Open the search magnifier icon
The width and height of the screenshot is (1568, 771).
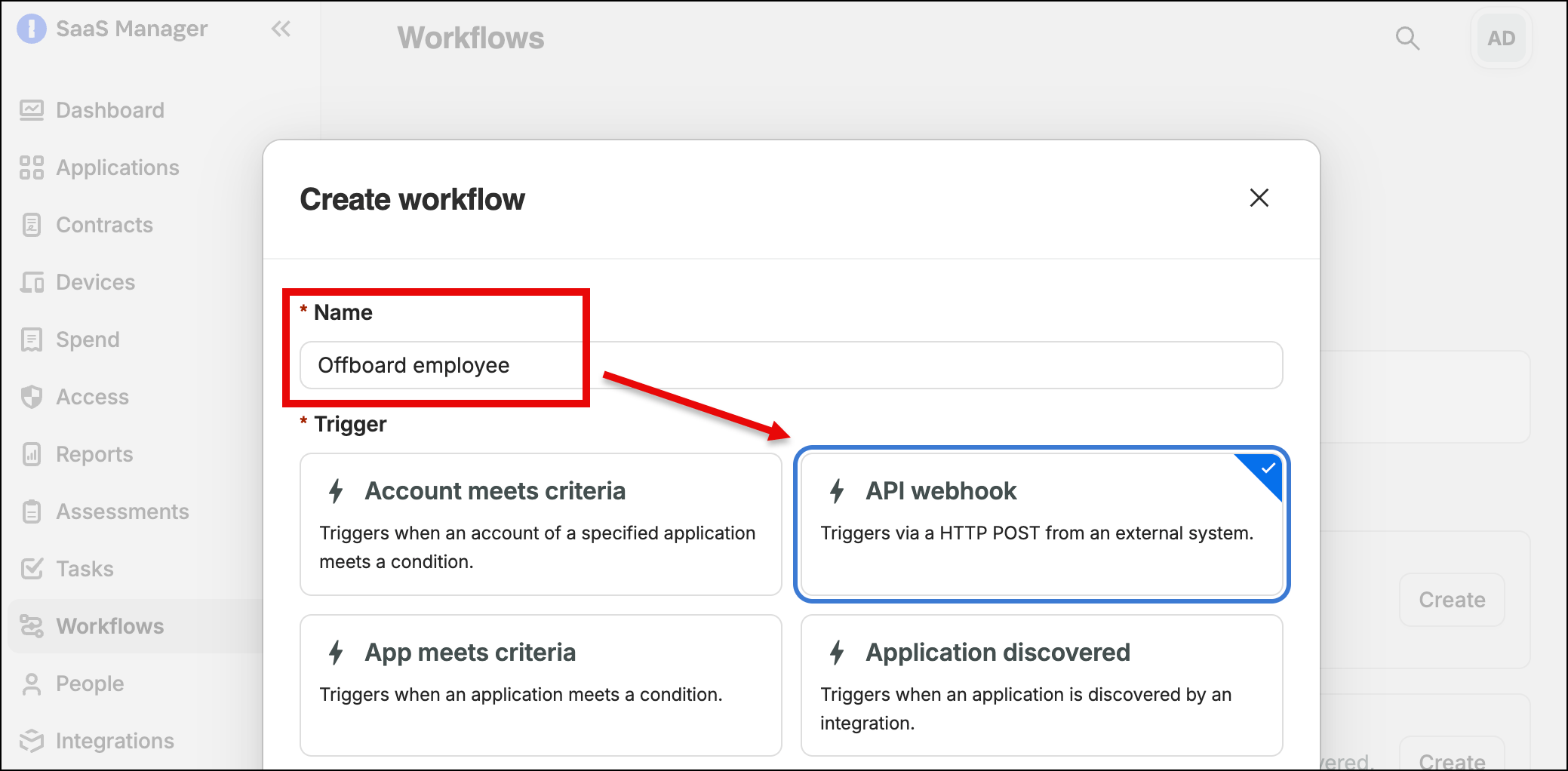[1407, 38]
